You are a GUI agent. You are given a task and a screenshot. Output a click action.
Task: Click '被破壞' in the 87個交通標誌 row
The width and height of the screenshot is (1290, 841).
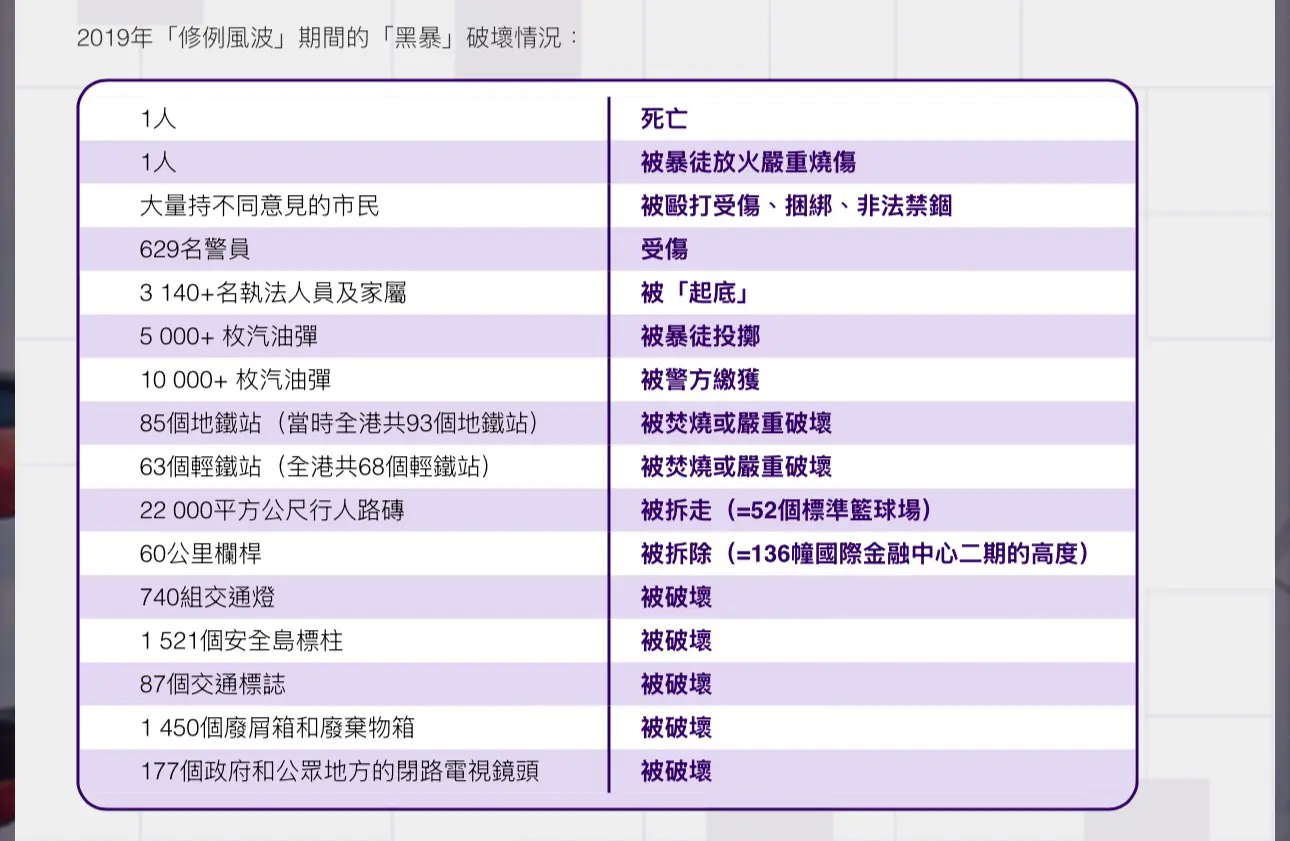tap(676, 685)
